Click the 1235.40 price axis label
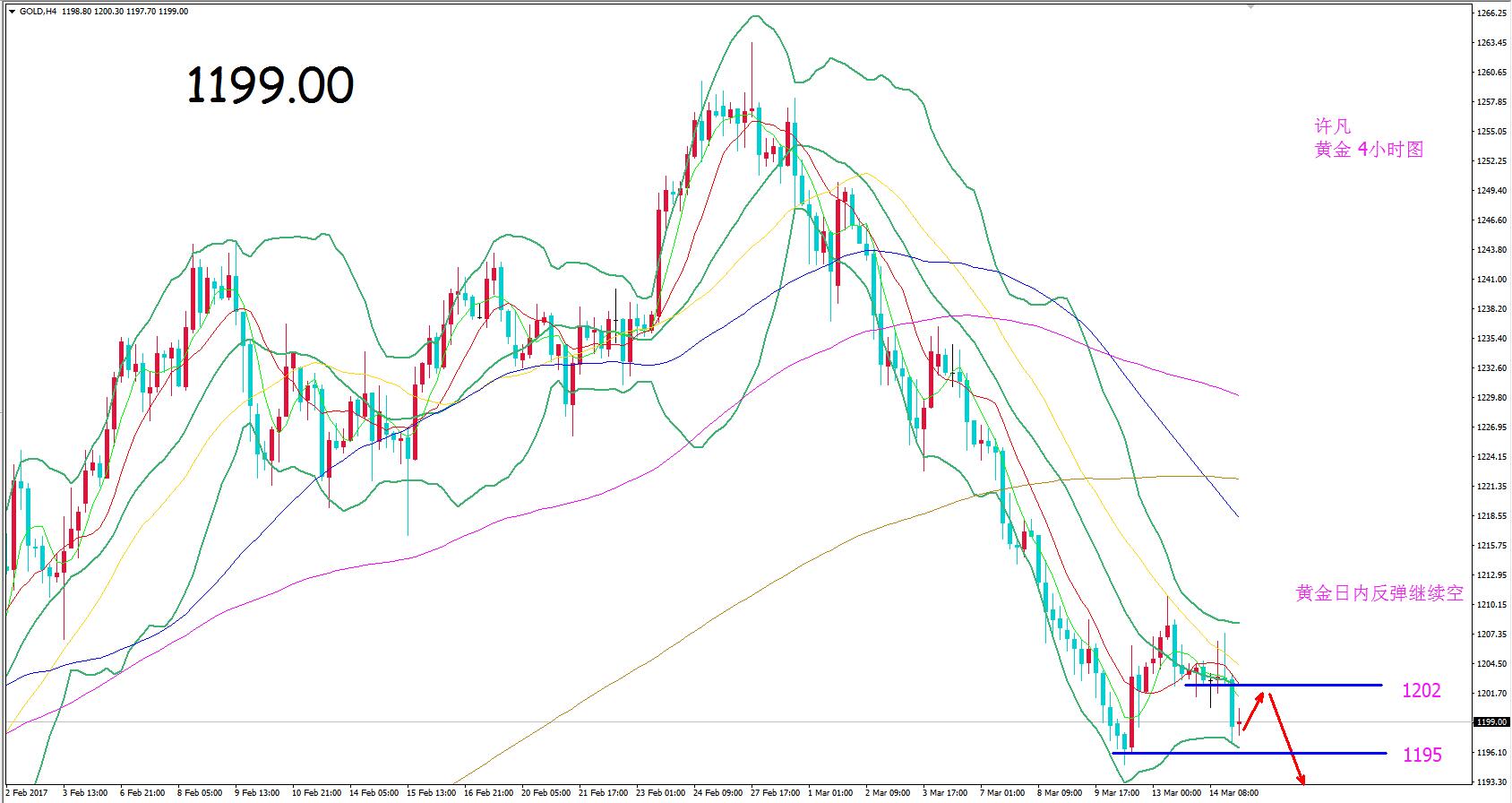Viewport: 1512px width, 803px height. pos(1492,339)
